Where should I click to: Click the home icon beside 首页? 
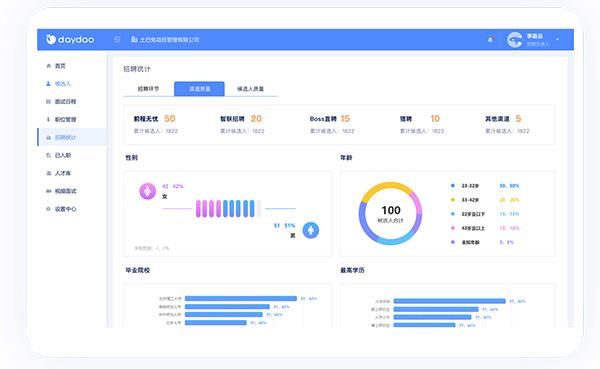coord(49,66)
